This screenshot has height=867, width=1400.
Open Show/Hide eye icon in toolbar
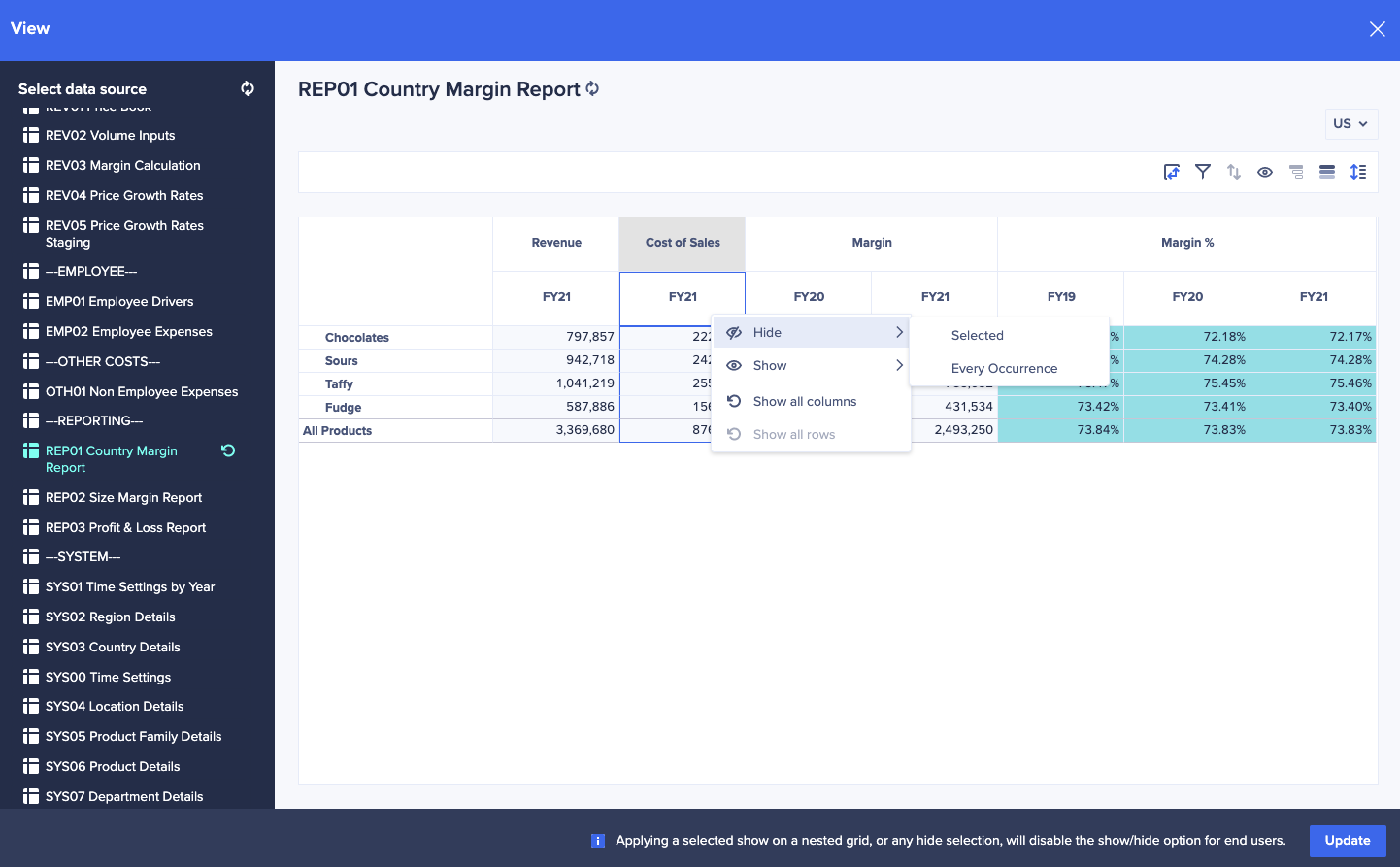[x=1265, y=172]
